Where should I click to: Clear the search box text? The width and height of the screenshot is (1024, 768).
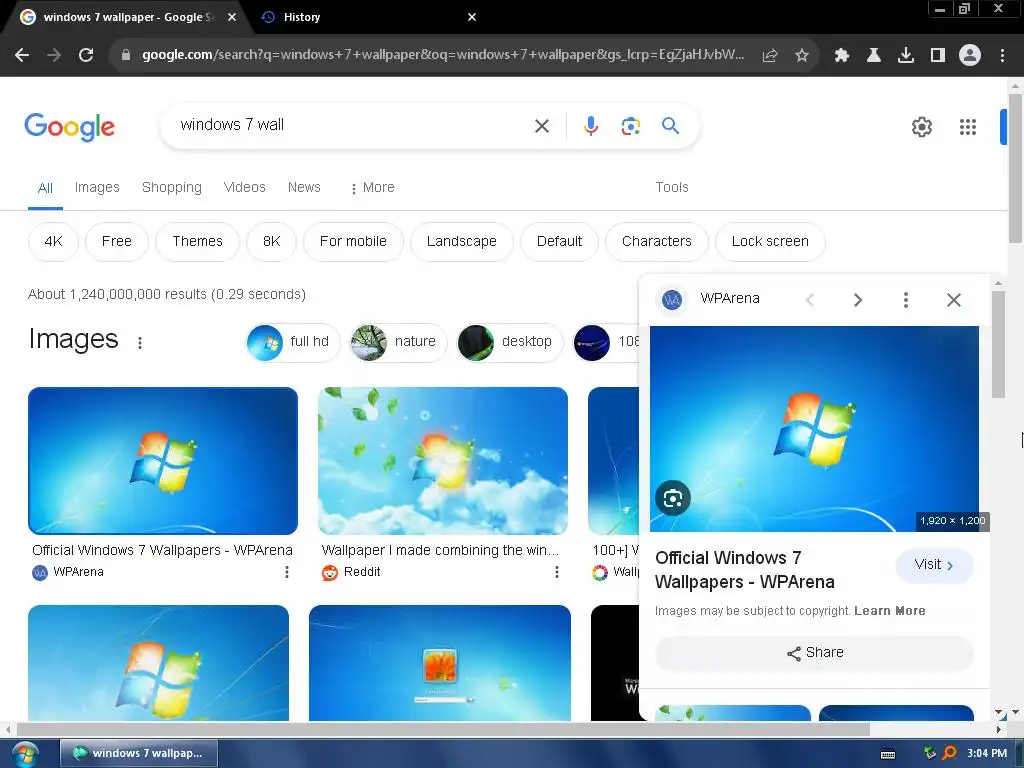[542, 126]
